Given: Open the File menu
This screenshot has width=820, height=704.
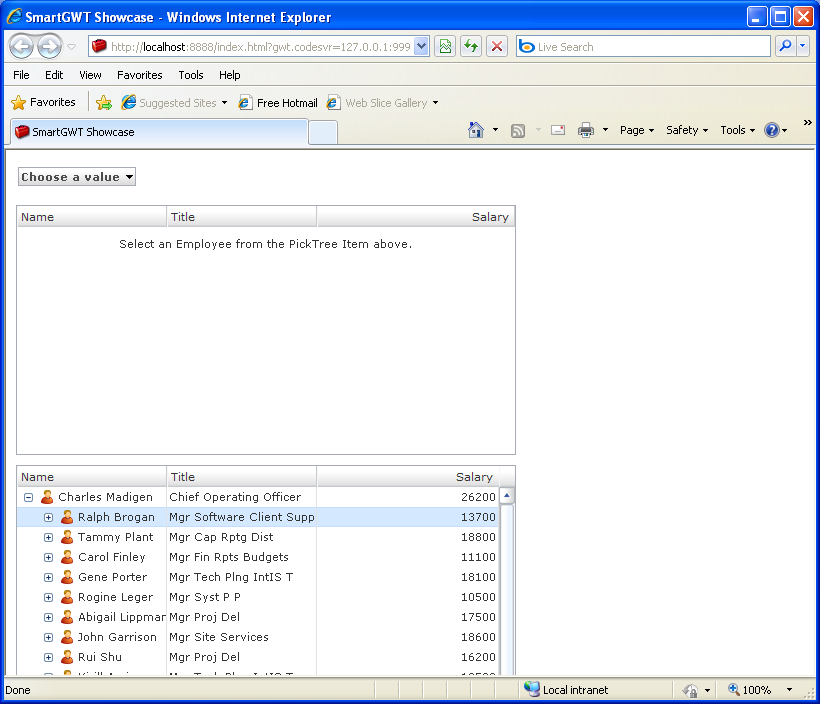Looking at the screenshot, I should 21,75.
